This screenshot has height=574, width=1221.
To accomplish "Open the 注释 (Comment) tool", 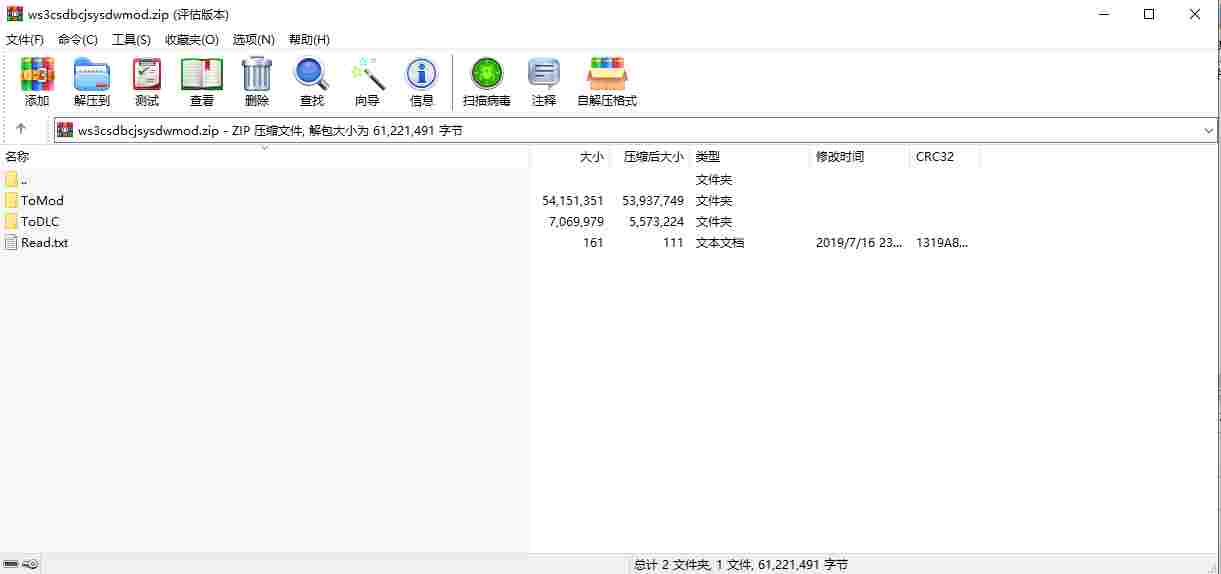I will coord(544,74).
